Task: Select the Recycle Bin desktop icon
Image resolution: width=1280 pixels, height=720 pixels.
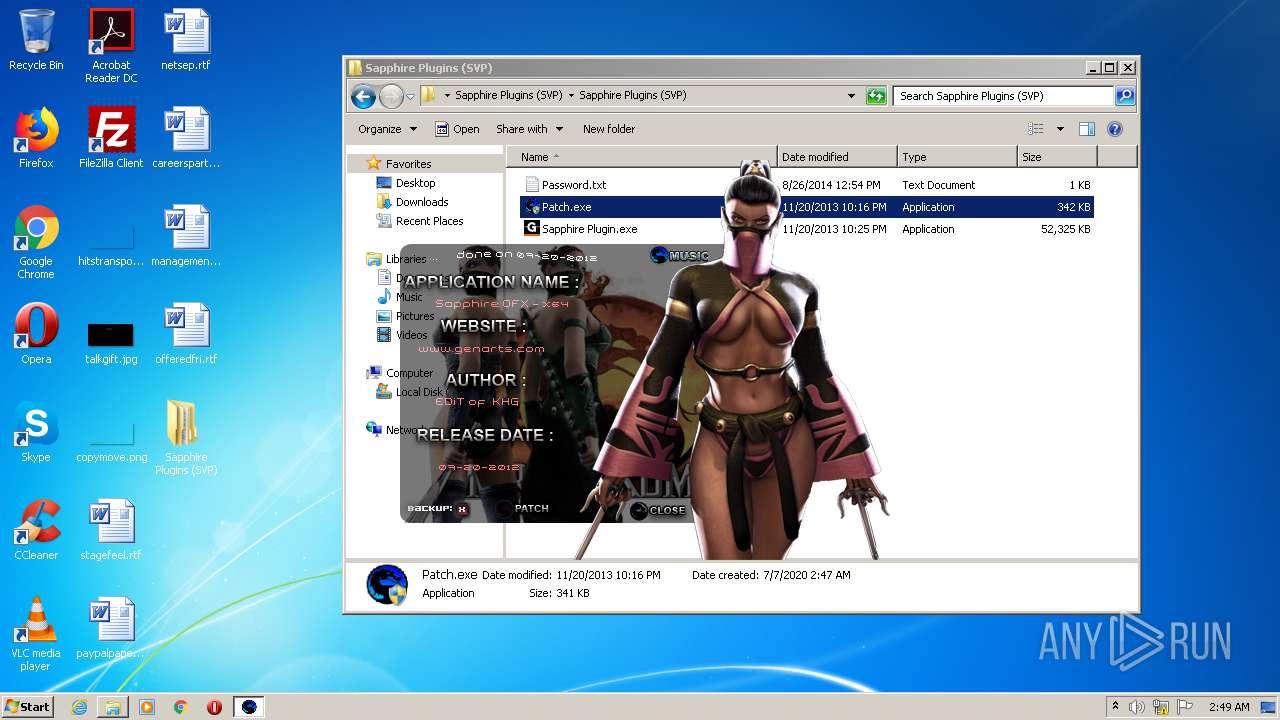Action: [x=36, y=40]
